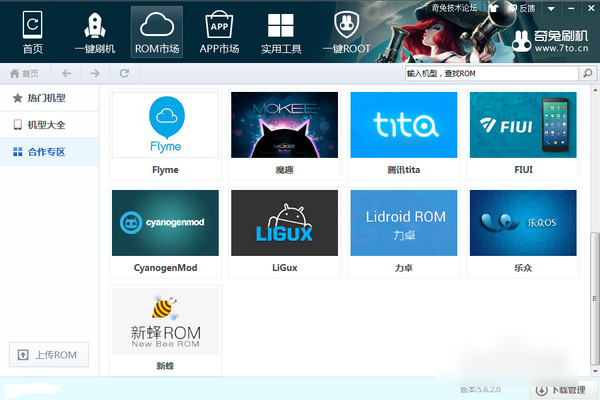The height and width of the screenshot is (400, 600).
Task: Open the 首页 home section in top toolbar
Action: [33, 31]
